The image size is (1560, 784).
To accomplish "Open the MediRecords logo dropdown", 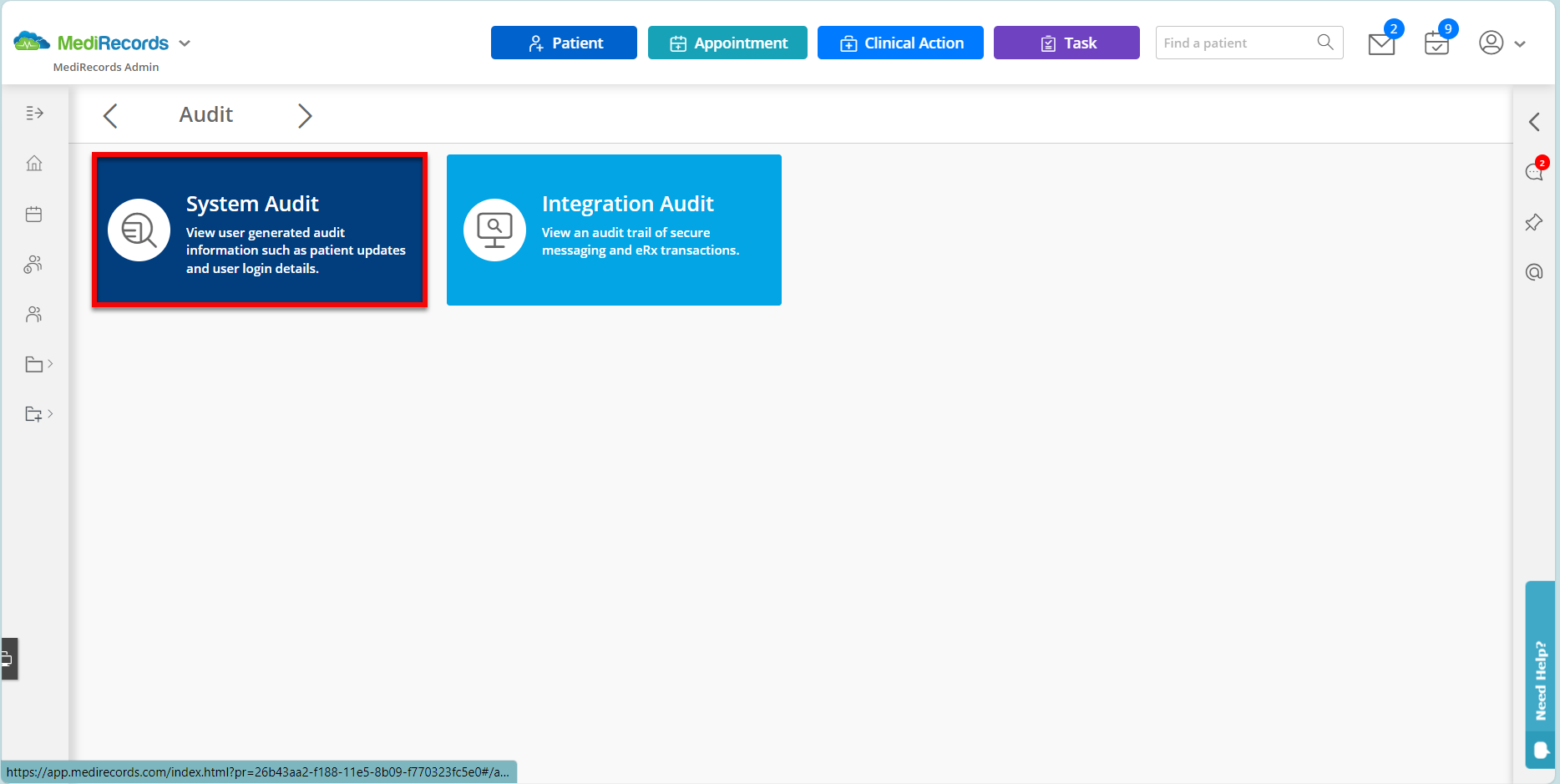I will pos(185,43).
